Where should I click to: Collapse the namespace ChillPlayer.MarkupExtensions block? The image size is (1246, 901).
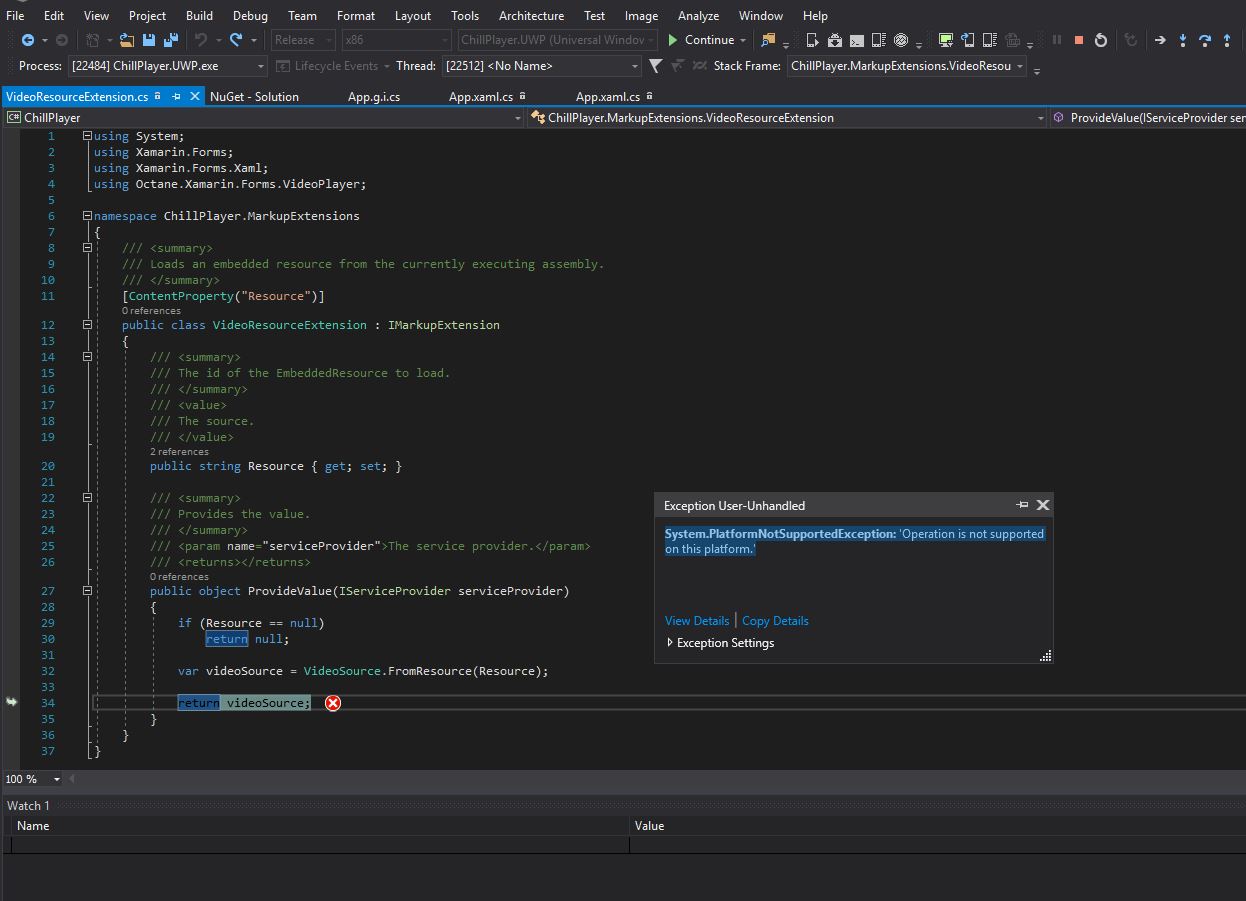[87, 215]
